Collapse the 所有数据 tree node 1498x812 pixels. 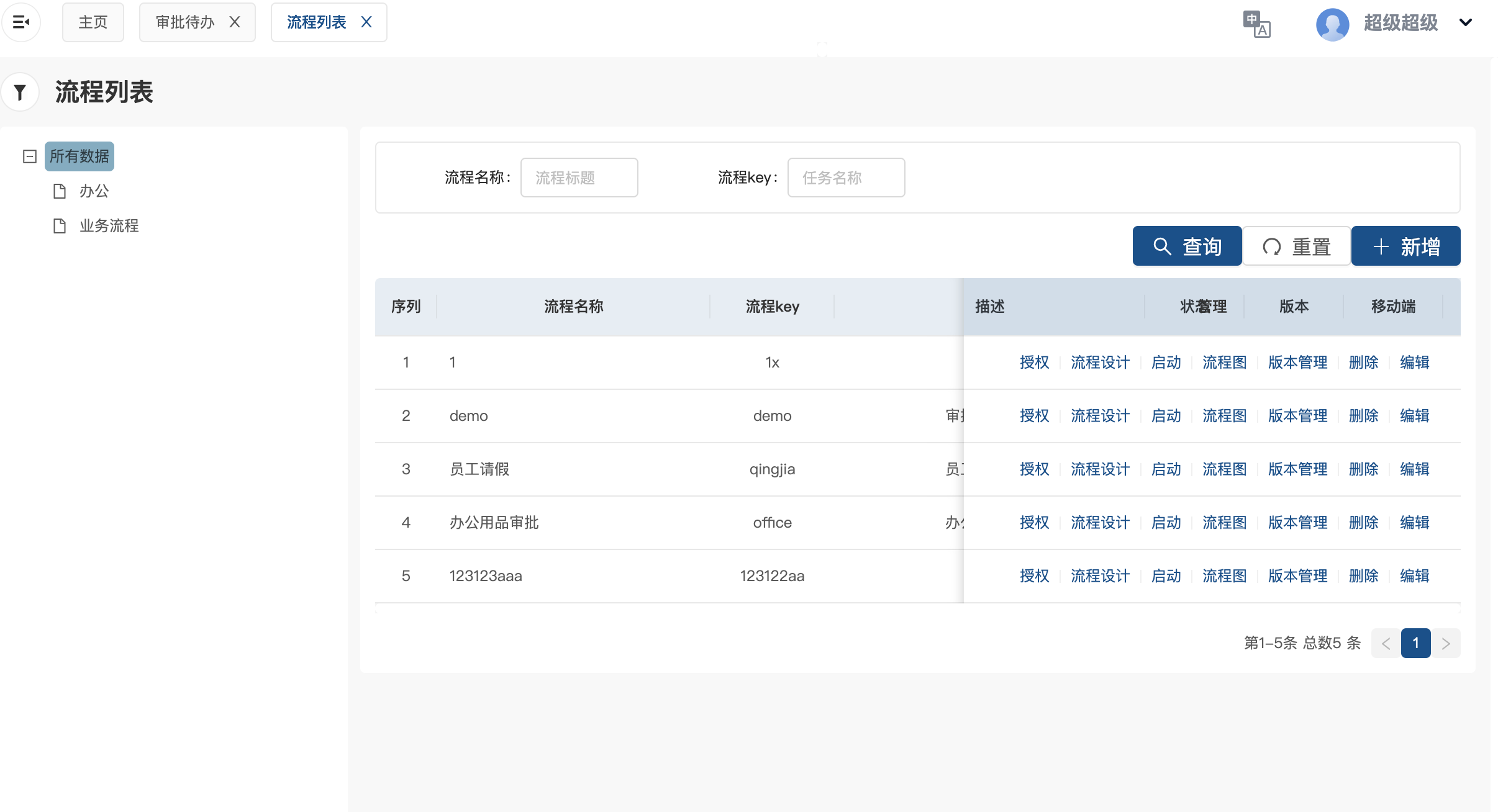[x=30, y=156]
